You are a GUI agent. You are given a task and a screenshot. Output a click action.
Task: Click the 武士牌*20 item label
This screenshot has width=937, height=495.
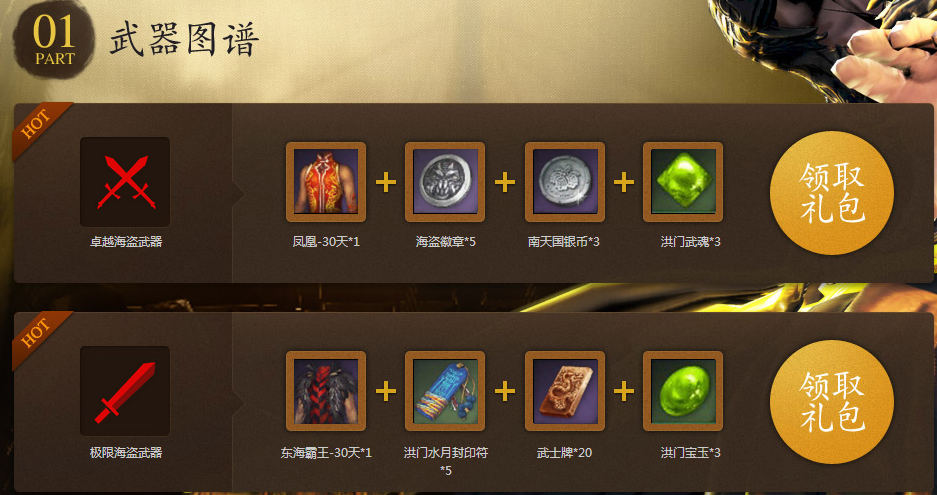[565, 453]
